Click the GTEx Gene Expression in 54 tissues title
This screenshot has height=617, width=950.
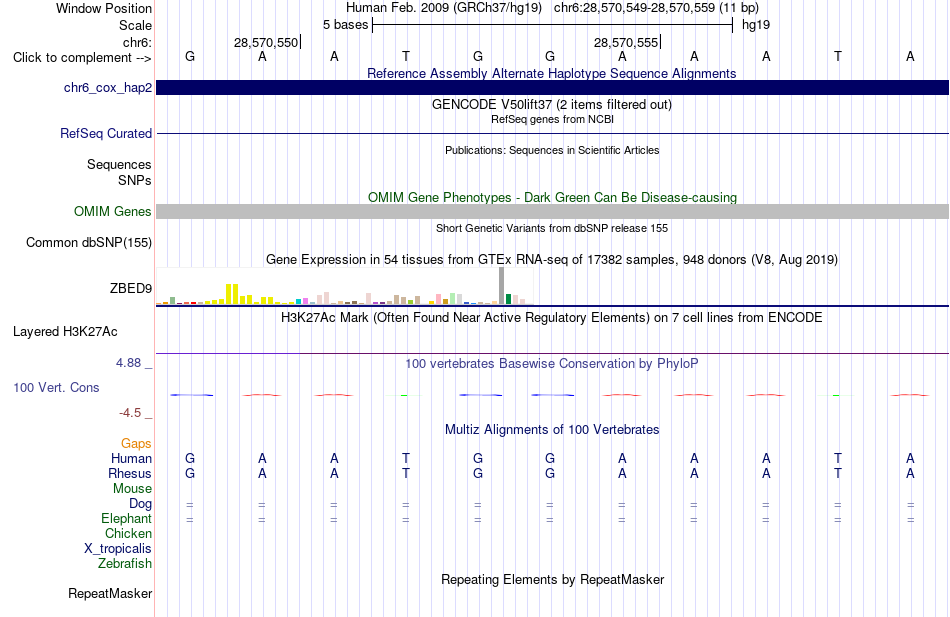pyautogui.click(x=552, y=259)
